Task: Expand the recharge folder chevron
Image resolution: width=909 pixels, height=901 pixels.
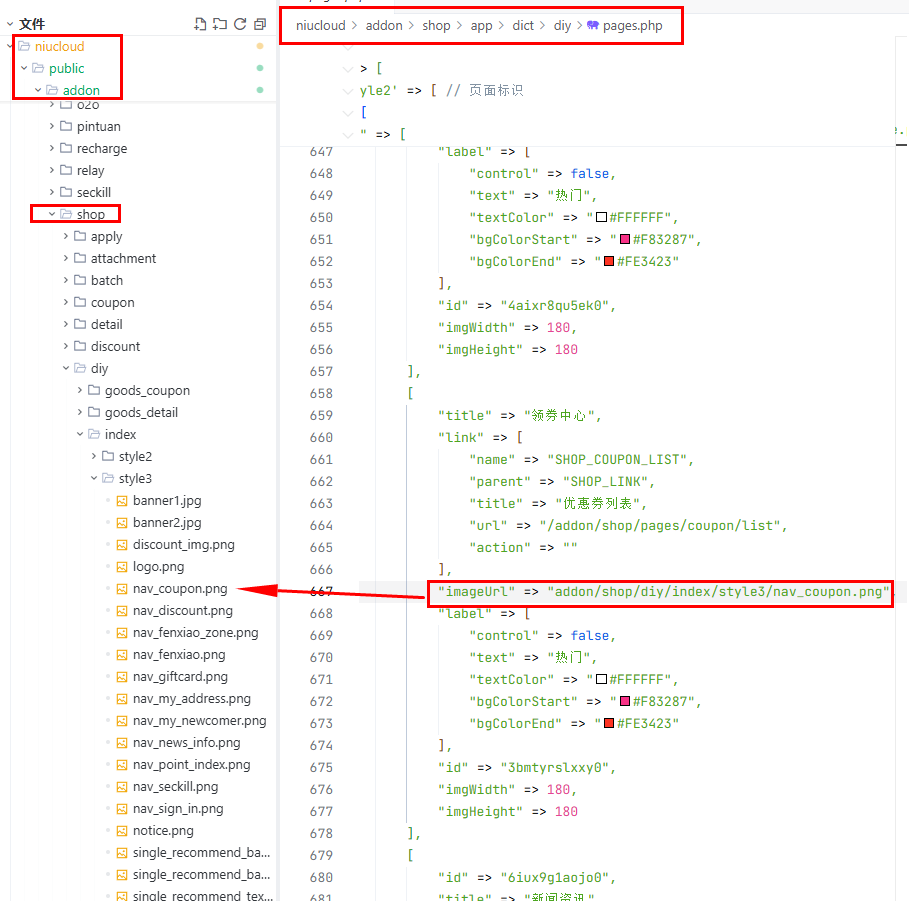Action: click(52, 148)
